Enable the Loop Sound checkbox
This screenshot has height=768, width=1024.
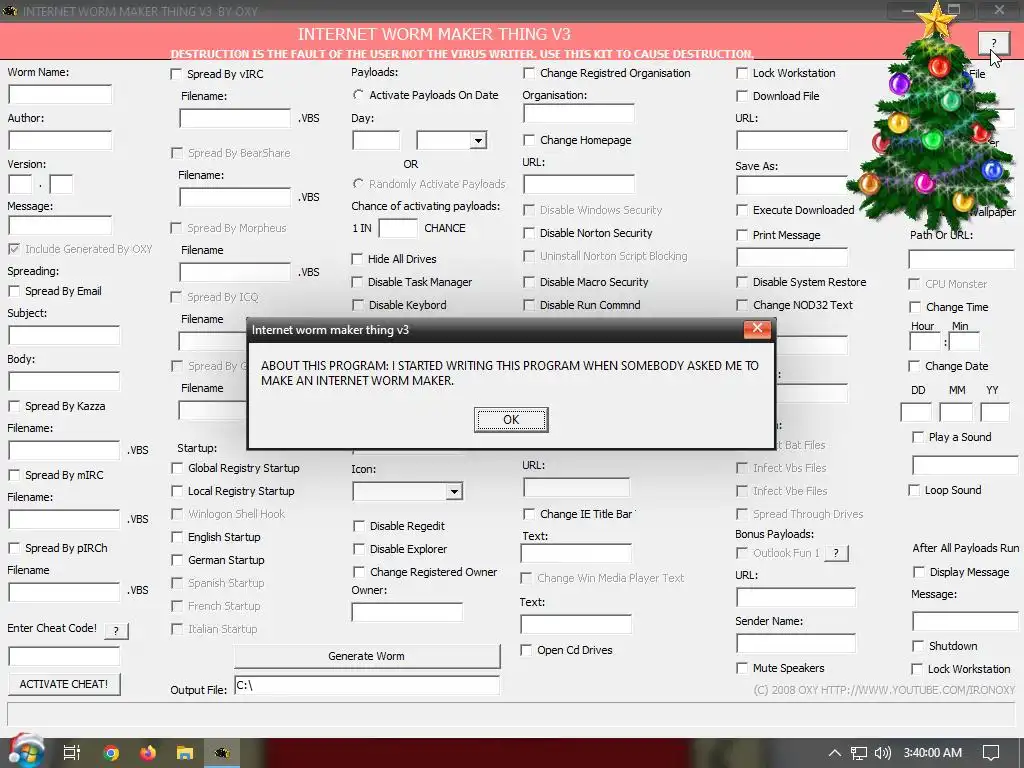(914, 490)
